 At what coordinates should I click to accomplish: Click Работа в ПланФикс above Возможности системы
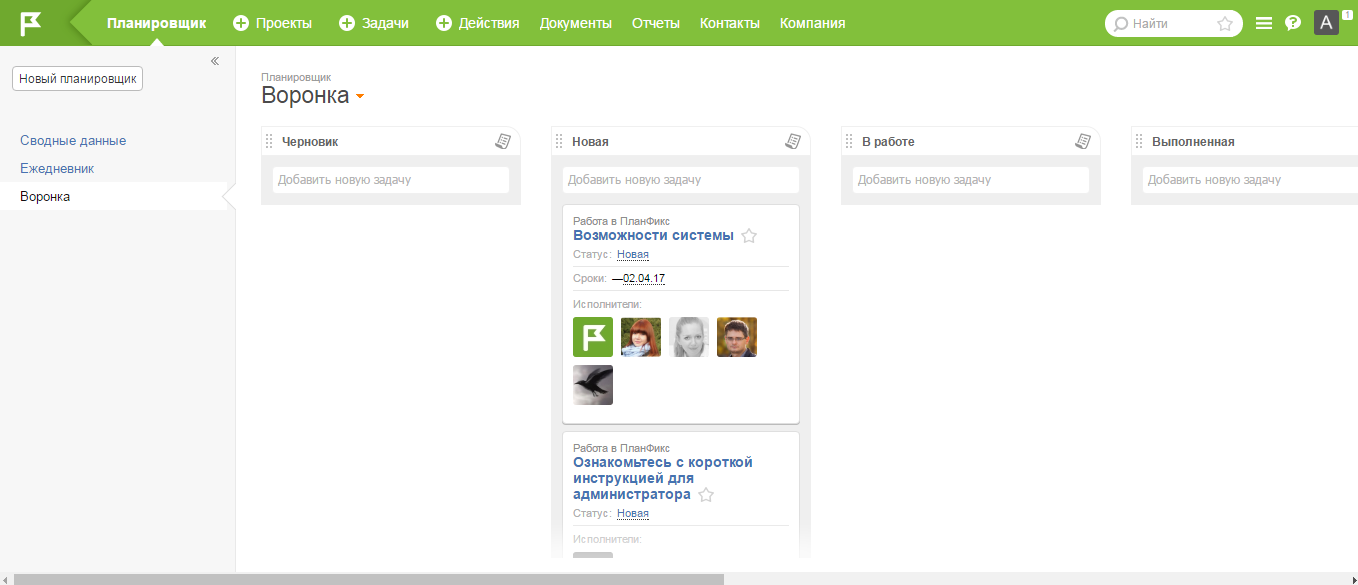coord(621,221)
